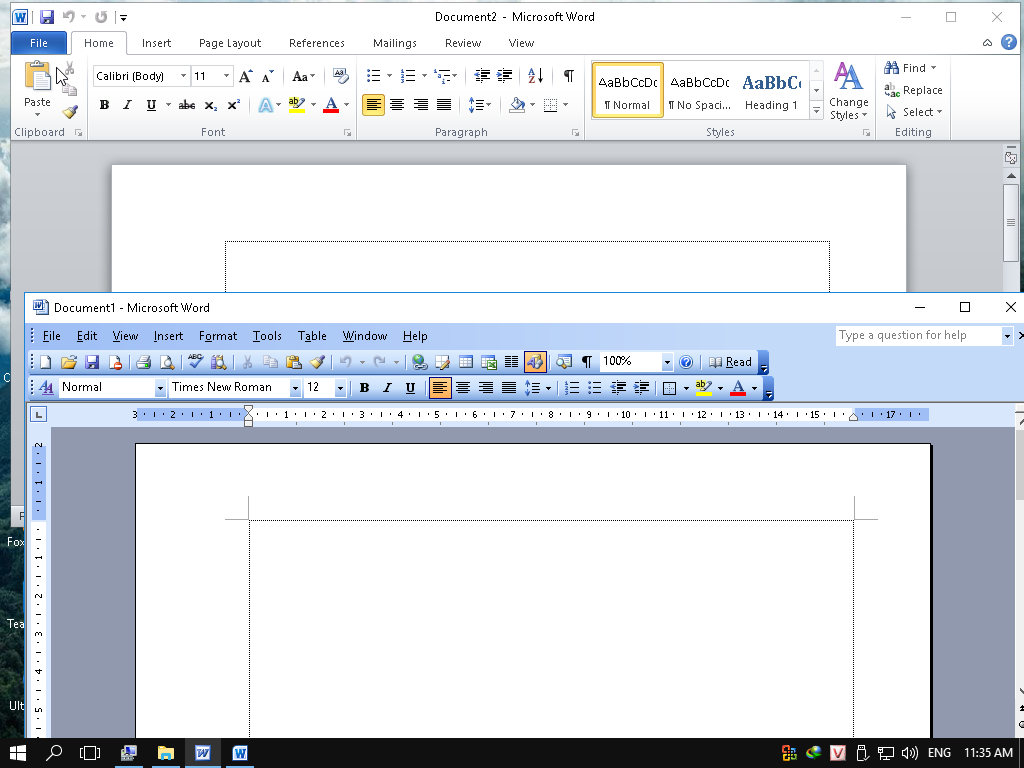This screenshot has width=1024, height=768.
Task: Open font size 11 dropdown in Document2
Action: pos(227,76)
